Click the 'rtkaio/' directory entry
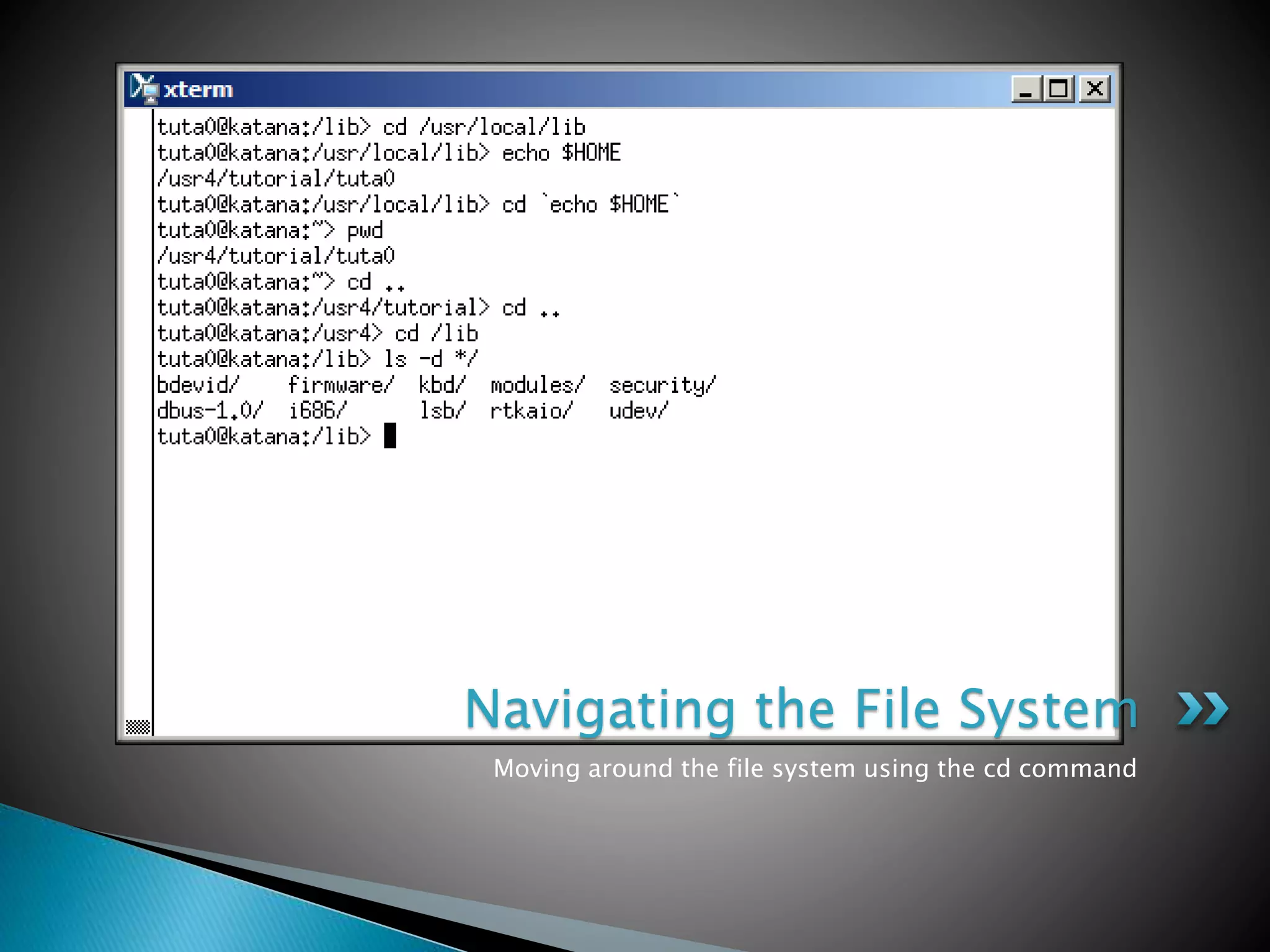The image size is (1270, 952). pyautogui.click(x=531, y=411)
